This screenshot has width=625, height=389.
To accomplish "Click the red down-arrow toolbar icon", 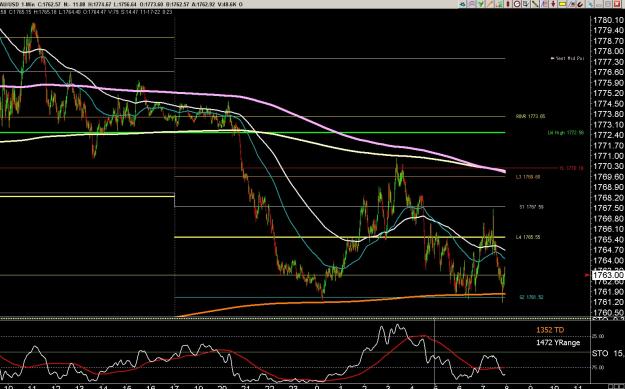I will point(553,4).
